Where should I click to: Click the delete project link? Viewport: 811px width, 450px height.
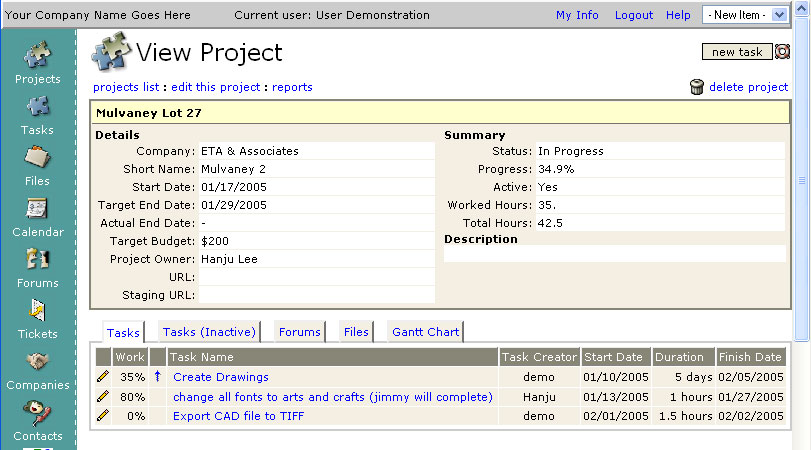tap(748, 87)
